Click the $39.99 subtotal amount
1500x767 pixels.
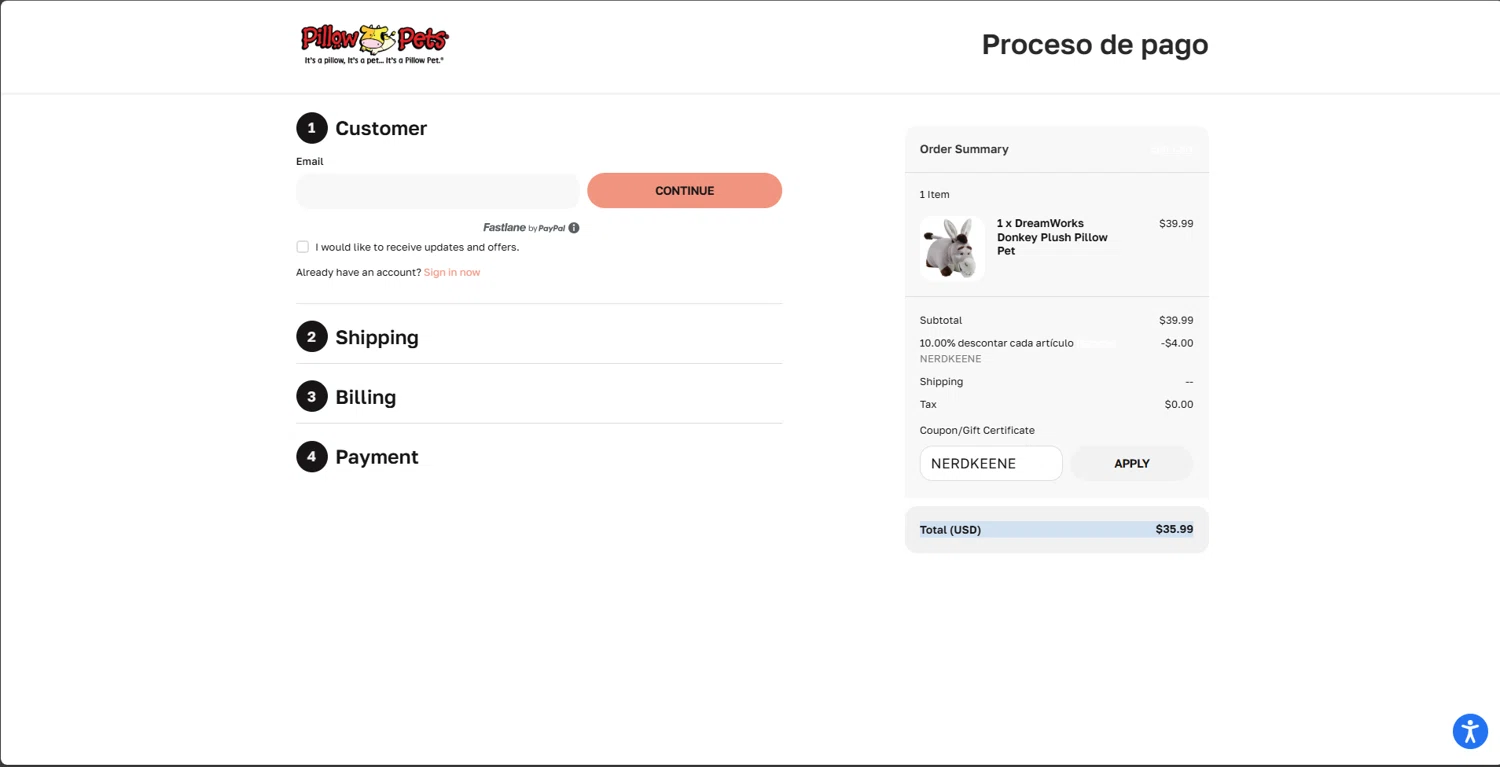[1176, 321]
